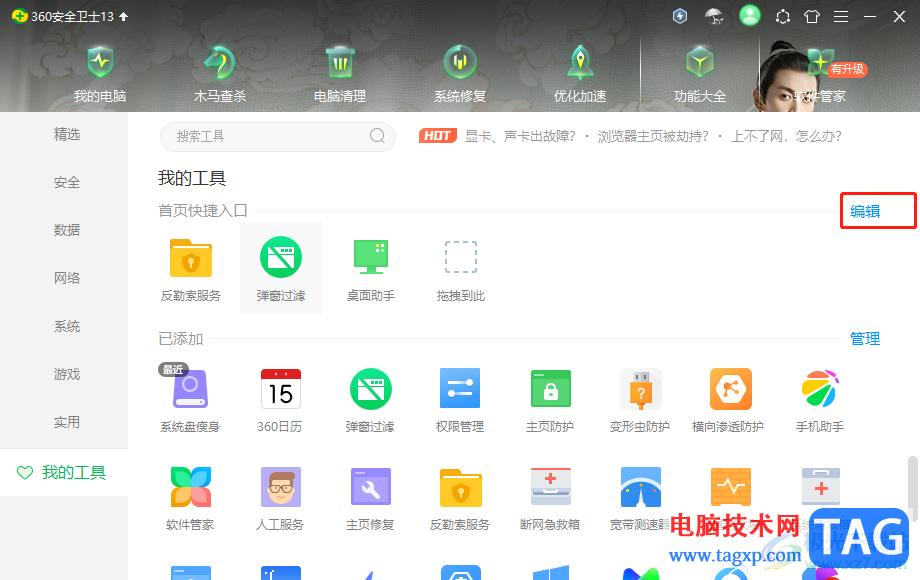Open the main hamburger menu
The width and height of the screenshot is (920, 580).
(x=841, y=16)
